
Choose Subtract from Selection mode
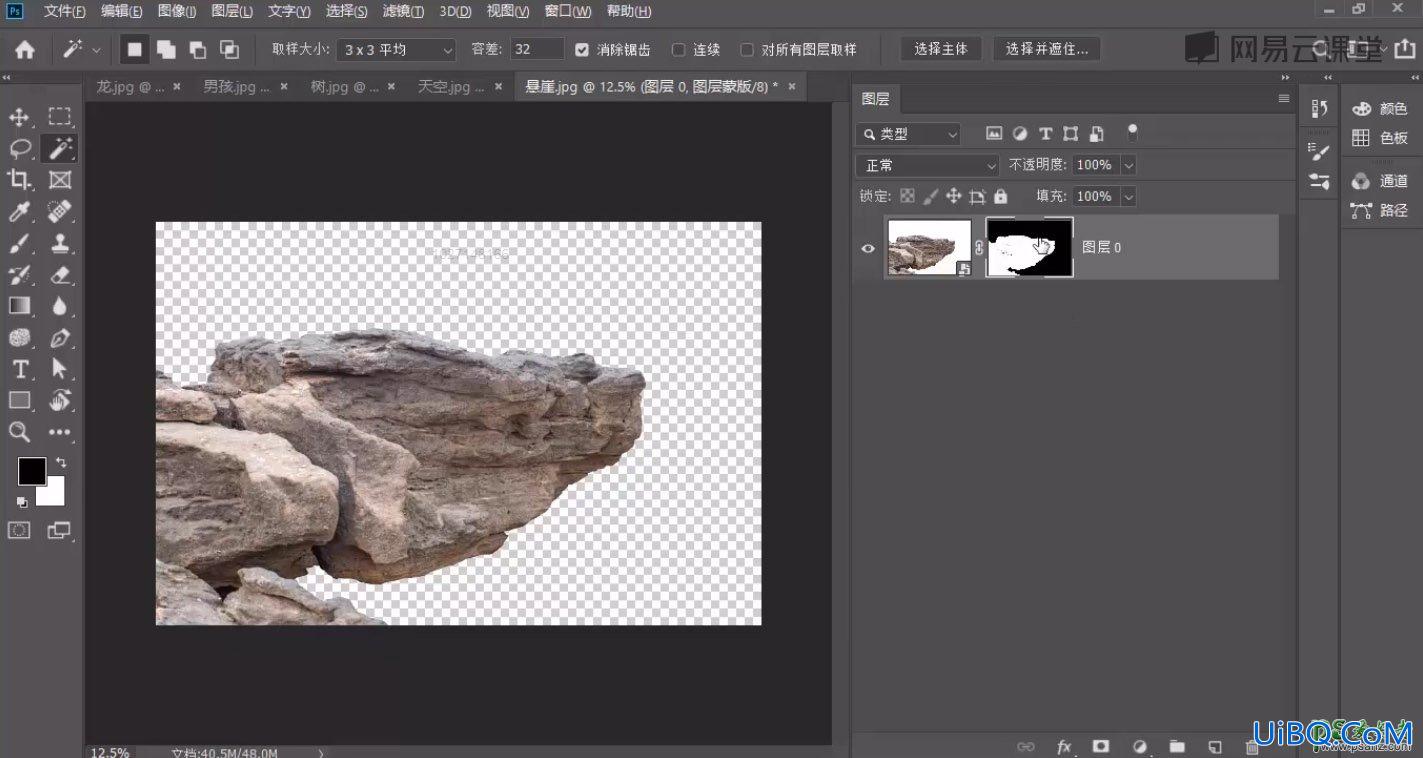click(x=198, y=49)
